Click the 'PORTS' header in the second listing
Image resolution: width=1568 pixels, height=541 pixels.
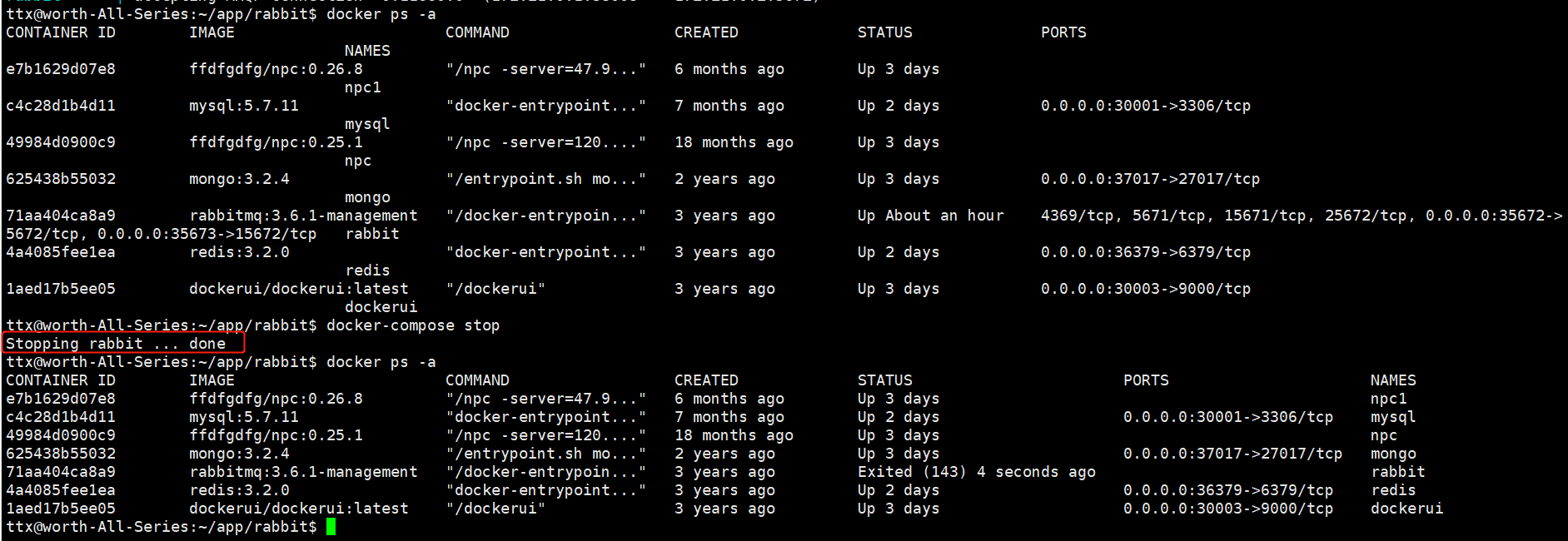[1146, 380]
